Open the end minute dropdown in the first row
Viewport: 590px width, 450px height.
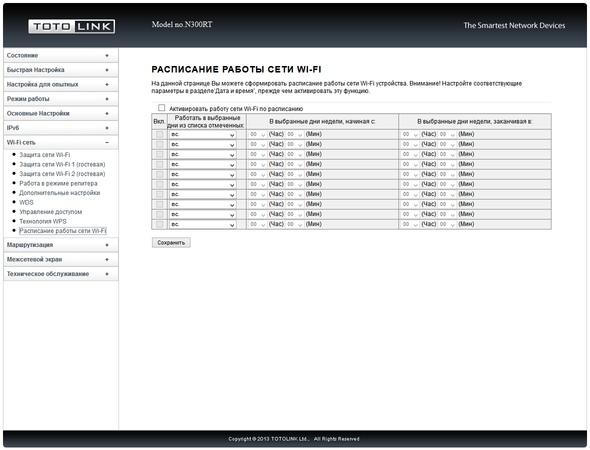[447, 134]
